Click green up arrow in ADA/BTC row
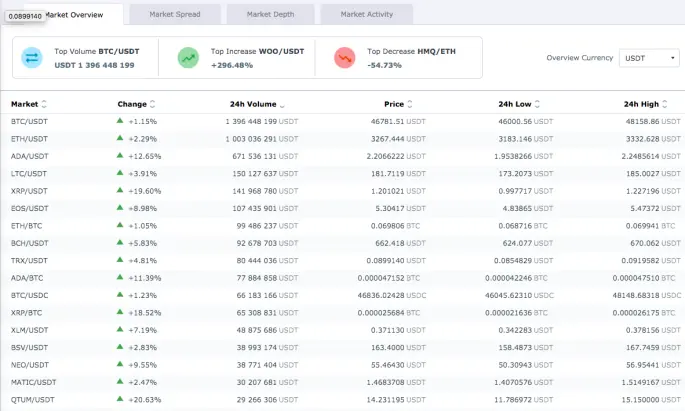Viewport: 685px width, 411px height. tap(120, 277)
